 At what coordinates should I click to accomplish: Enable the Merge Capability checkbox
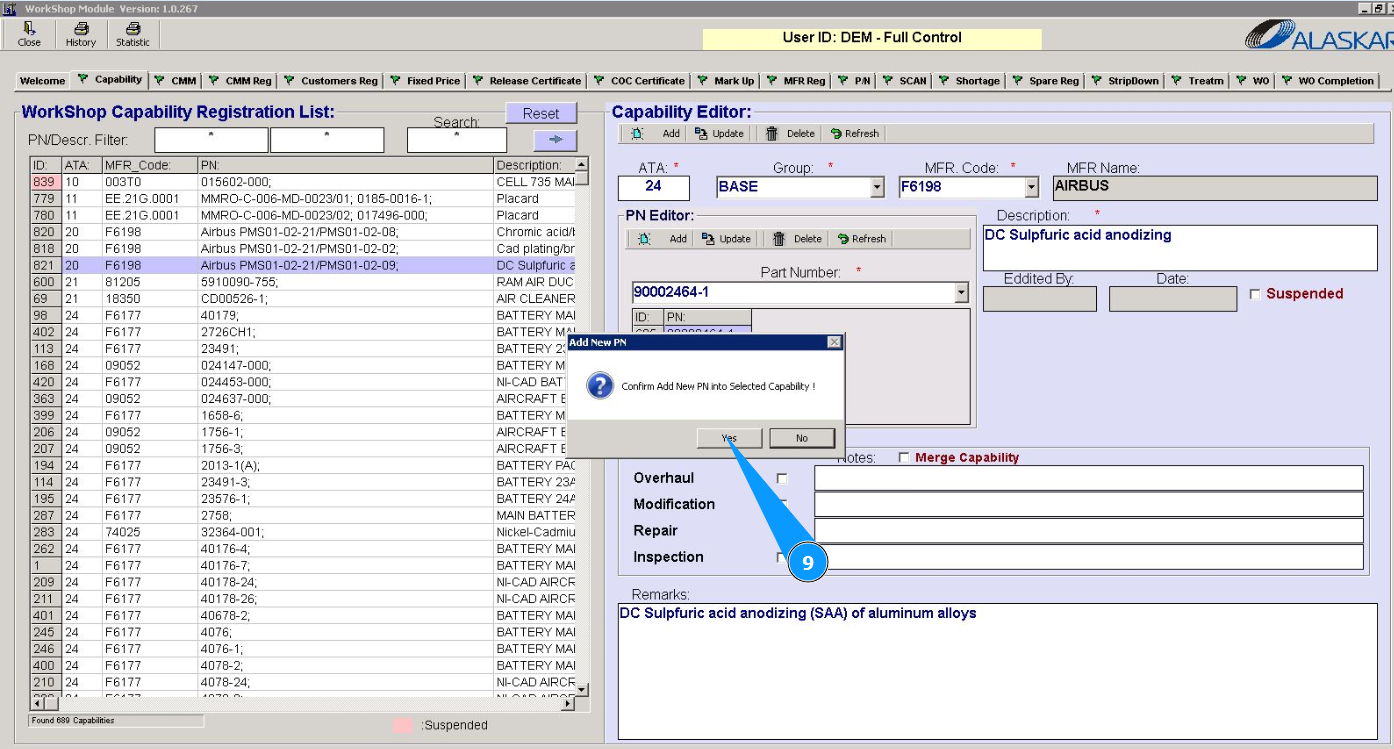point(904,458)
